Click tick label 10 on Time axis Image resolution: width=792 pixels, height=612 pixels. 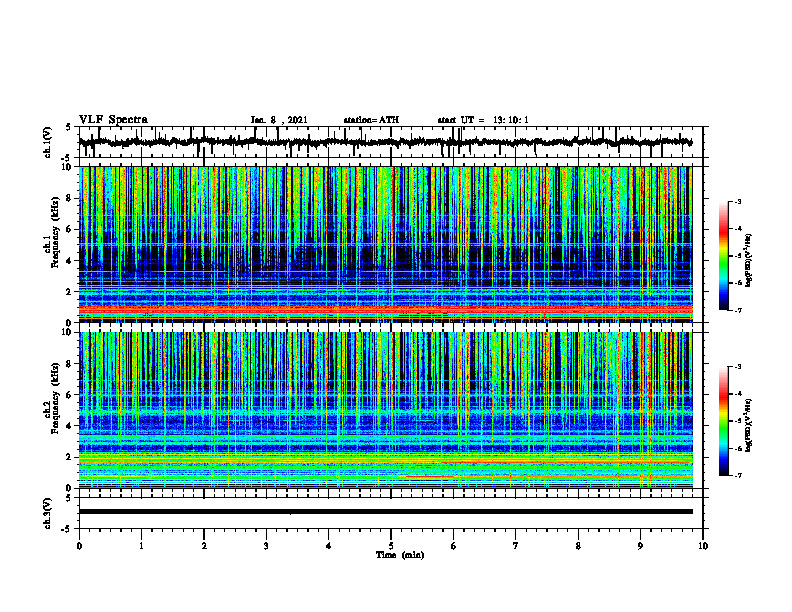click(703, 546)
